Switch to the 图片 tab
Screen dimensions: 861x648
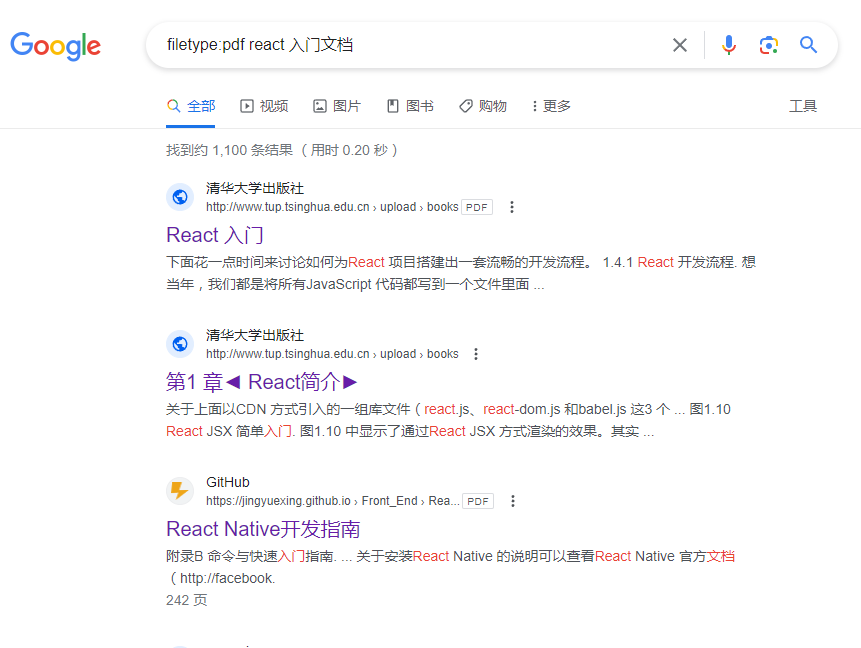pos(337,106)
